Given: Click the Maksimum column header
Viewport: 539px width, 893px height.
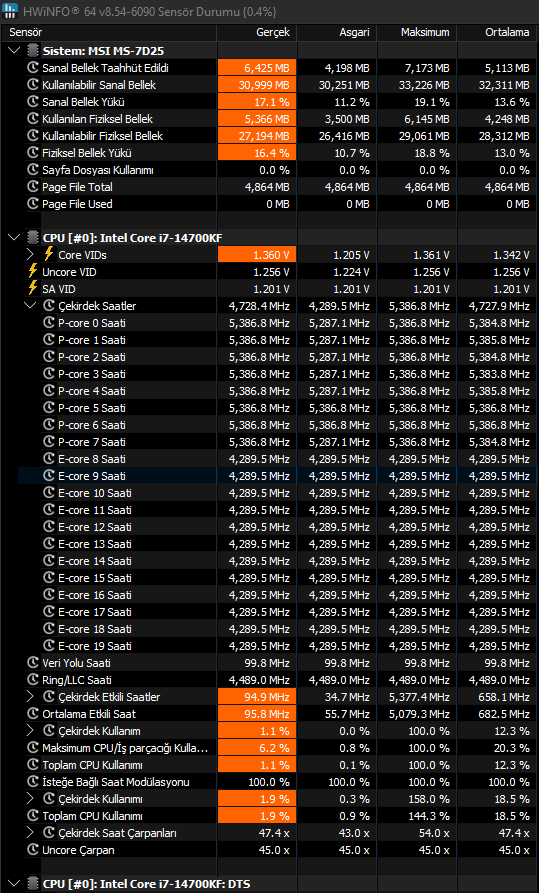Looking at the screenshot, I should pyautogui.click(x=416, y=32).
